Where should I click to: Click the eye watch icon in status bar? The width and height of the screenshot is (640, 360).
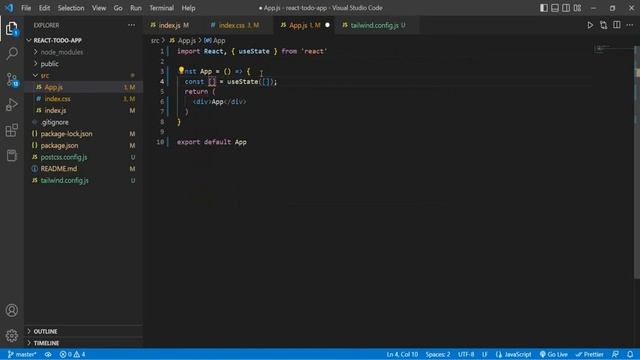(x=48, y=354)
